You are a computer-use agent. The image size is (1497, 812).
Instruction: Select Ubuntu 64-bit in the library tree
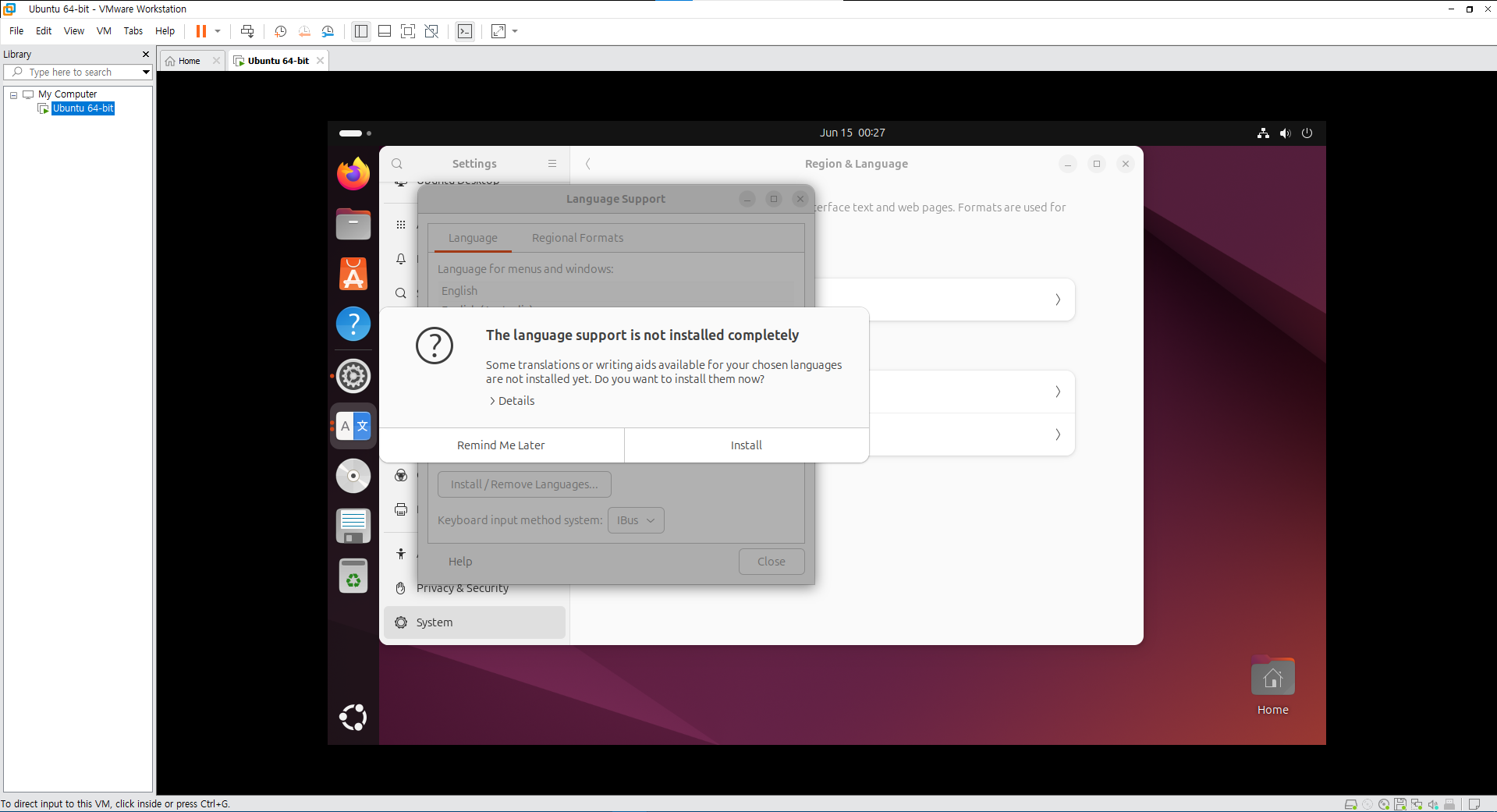83,108
